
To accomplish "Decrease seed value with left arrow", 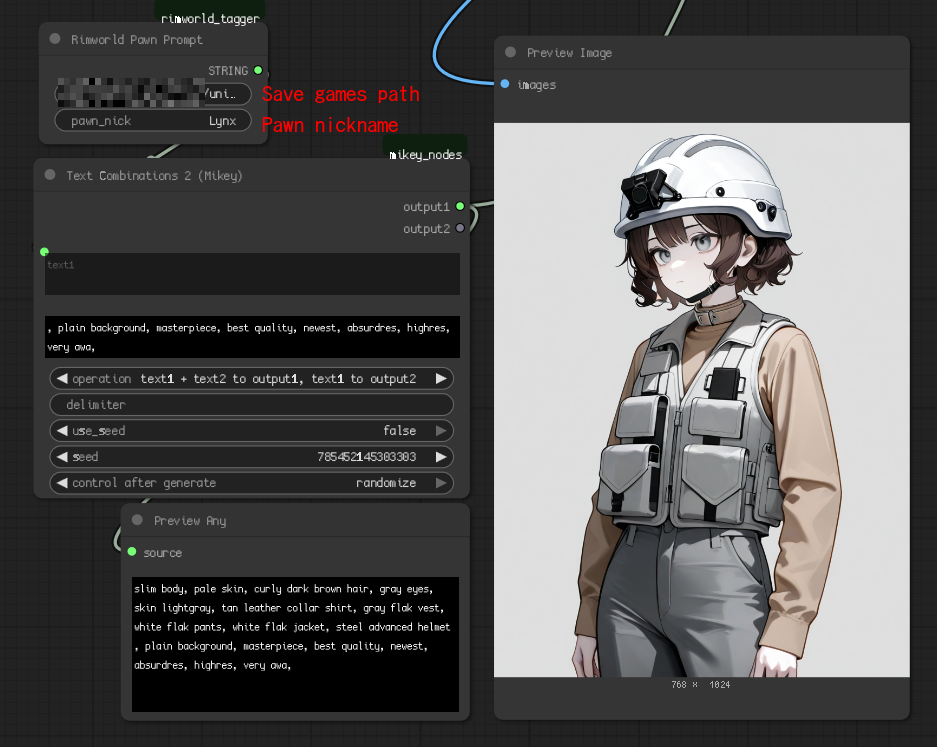I will point(62,457).
